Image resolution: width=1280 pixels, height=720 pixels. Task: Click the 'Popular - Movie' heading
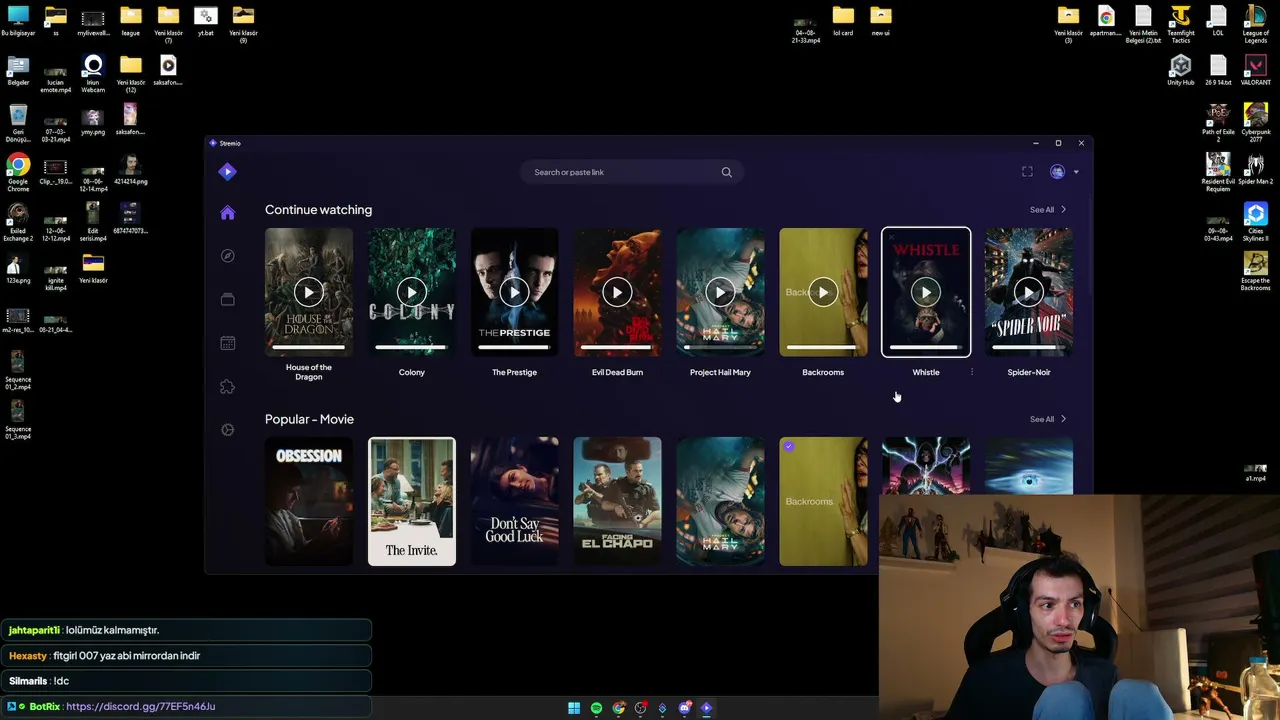[x=309, y=419]
